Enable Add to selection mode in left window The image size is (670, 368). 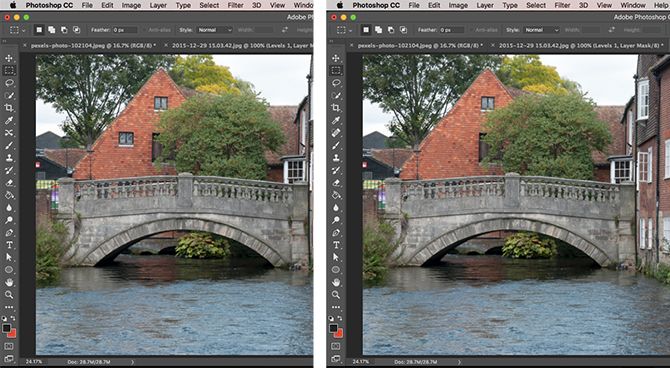(52, 30)
